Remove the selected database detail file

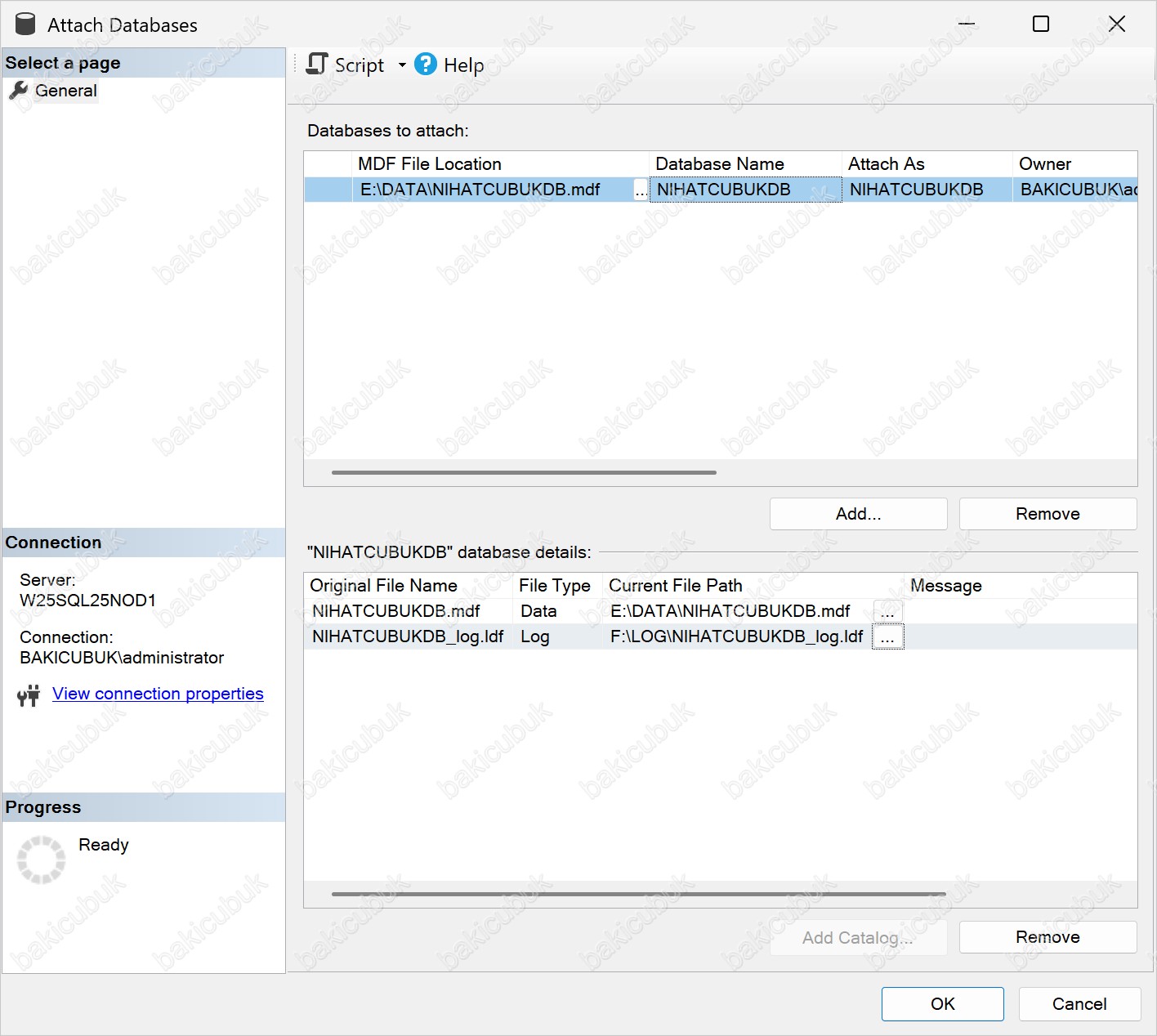1048,937
